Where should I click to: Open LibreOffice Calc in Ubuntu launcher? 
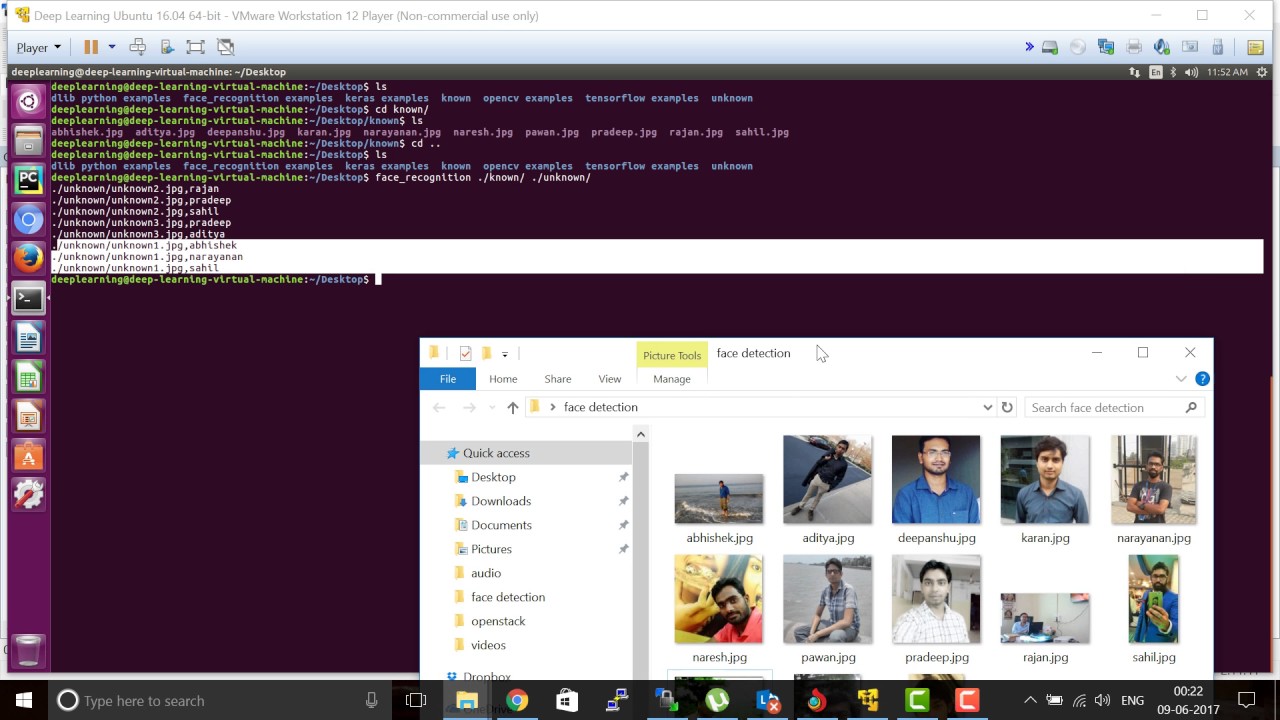28,378
